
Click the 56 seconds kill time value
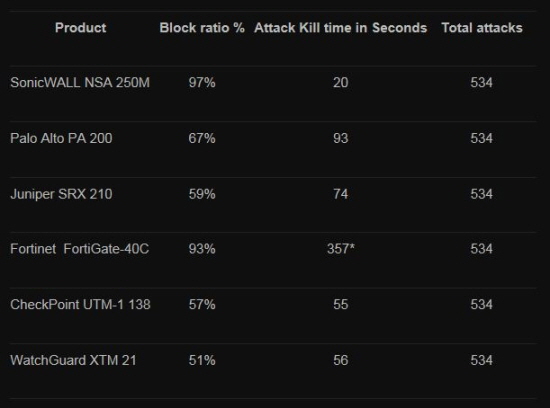click(x=341, y=360)
